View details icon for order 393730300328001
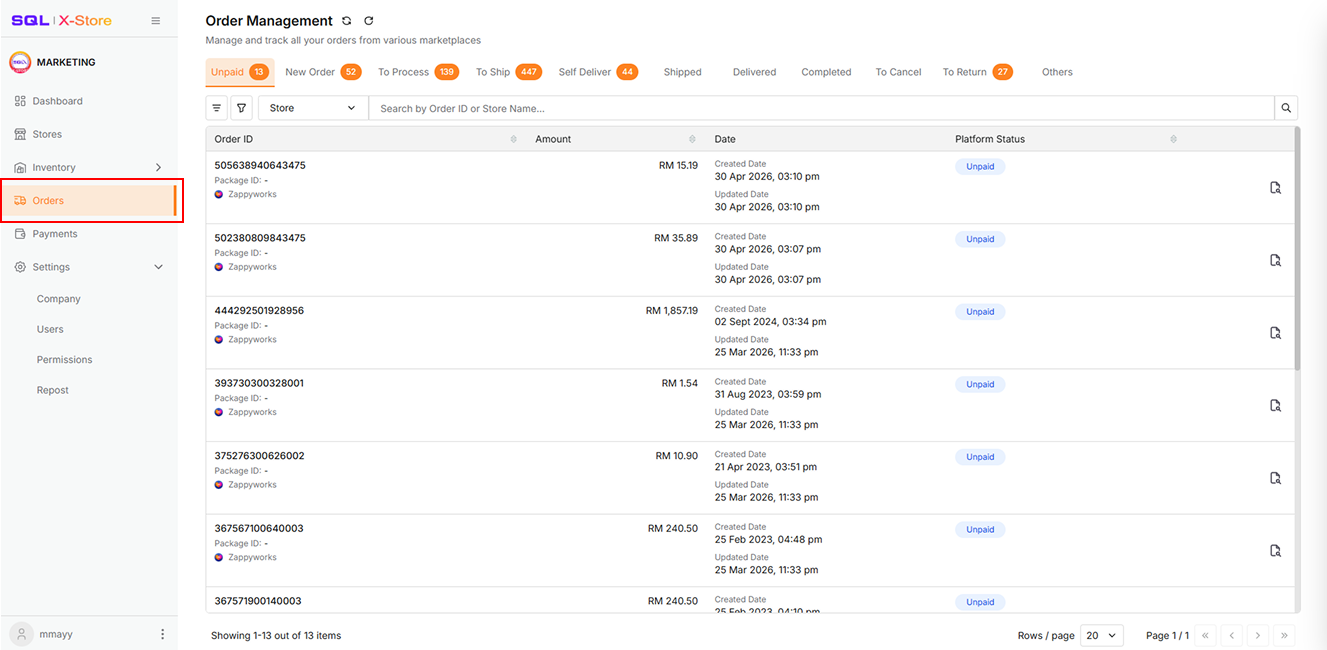The height and width of the screenshot is (650, 1327). (1275, 406)
